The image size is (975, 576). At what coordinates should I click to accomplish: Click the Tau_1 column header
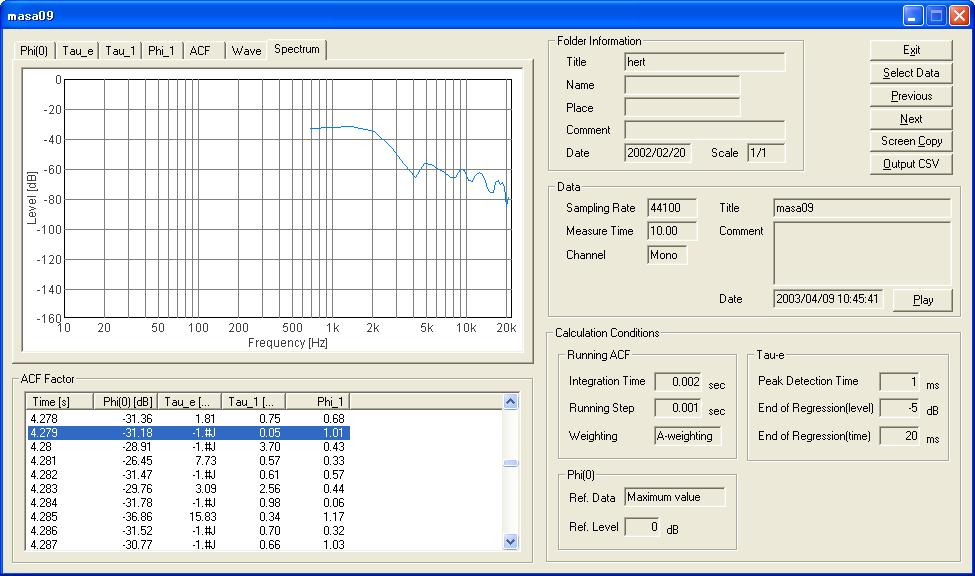(x=253, y=402)
